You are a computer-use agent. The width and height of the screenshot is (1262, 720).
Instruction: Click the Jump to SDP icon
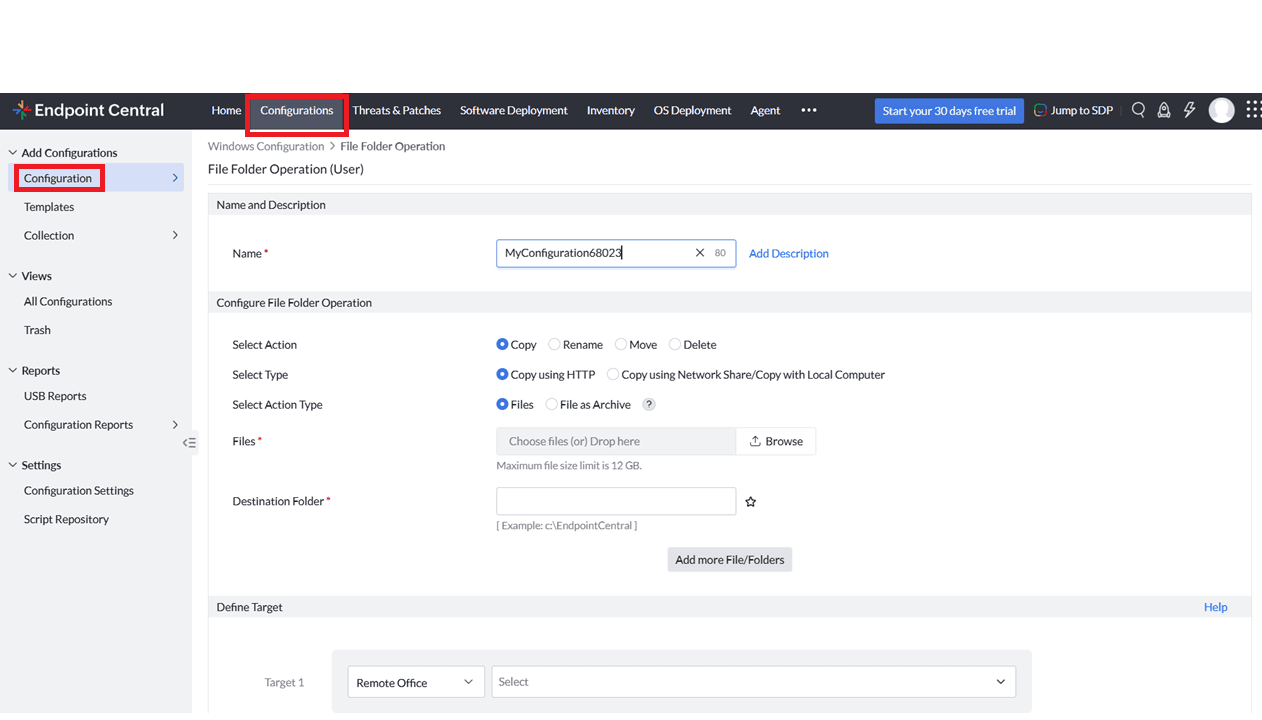pyautogui.click(x=1040, y=110)
